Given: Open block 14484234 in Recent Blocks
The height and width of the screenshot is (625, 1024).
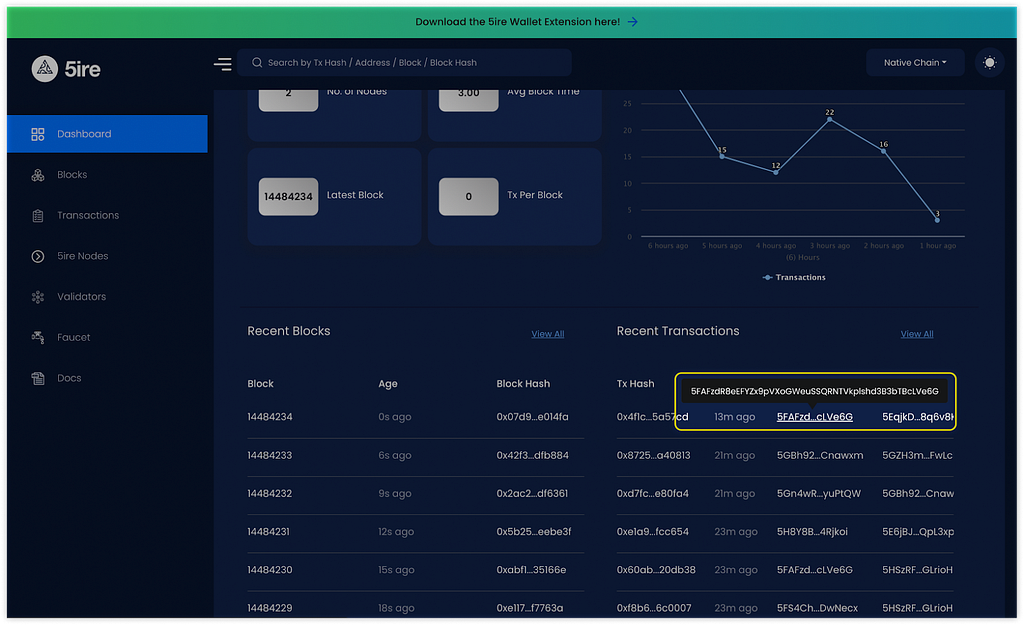Looking at the screenshot, I should pos(270,417).
